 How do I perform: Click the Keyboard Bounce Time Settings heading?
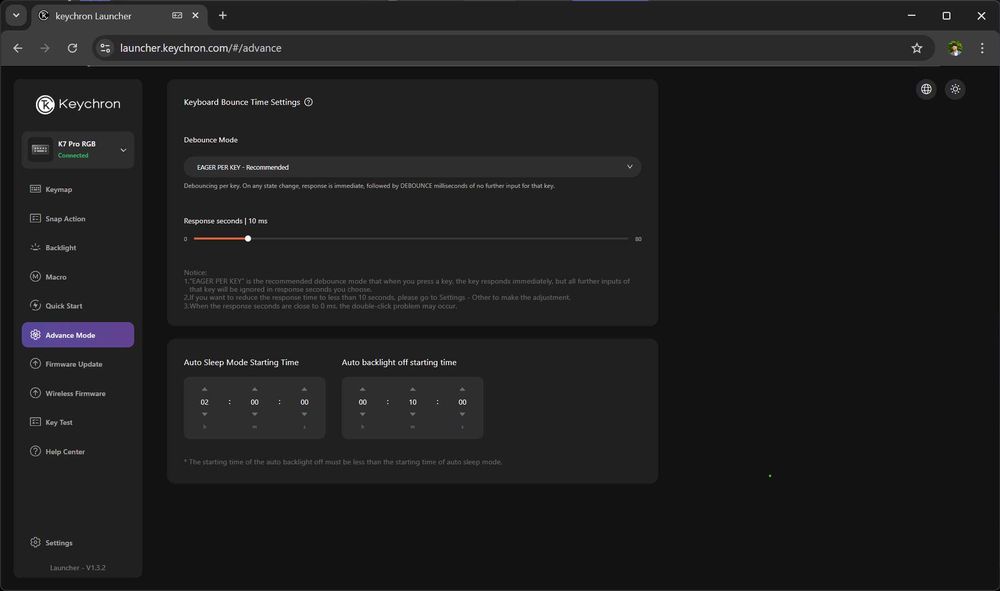[242, 102]
